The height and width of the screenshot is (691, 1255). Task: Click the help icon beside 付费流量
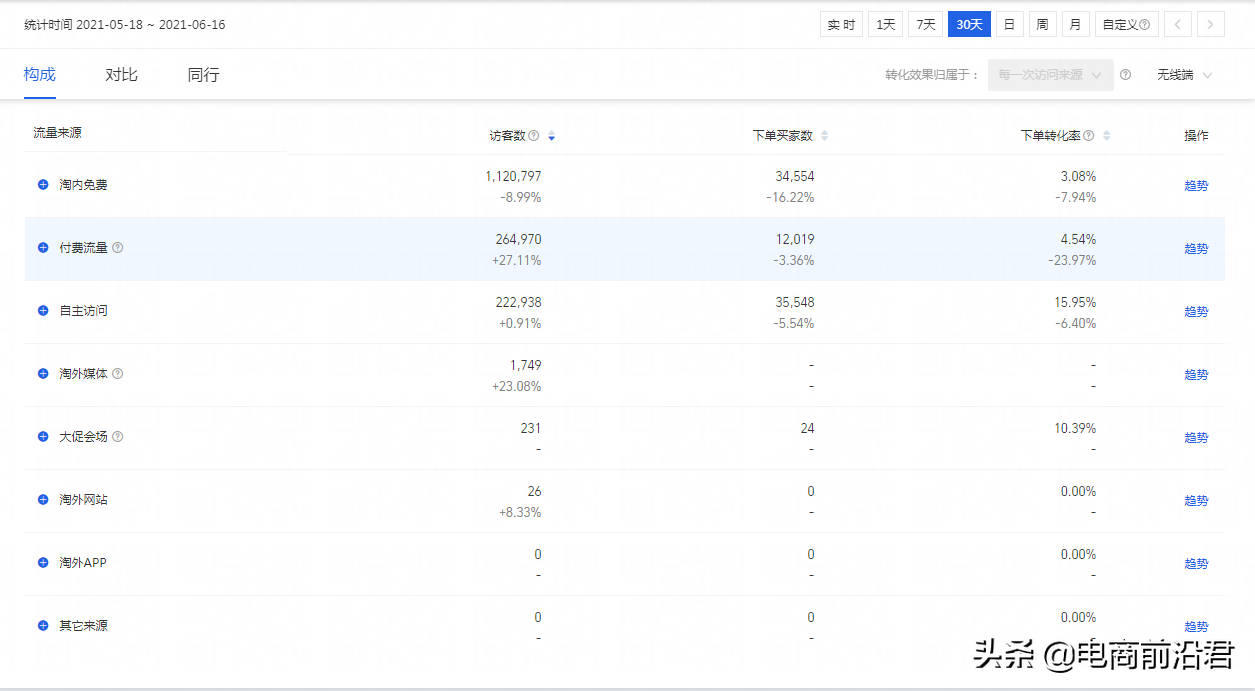[119, 248]
